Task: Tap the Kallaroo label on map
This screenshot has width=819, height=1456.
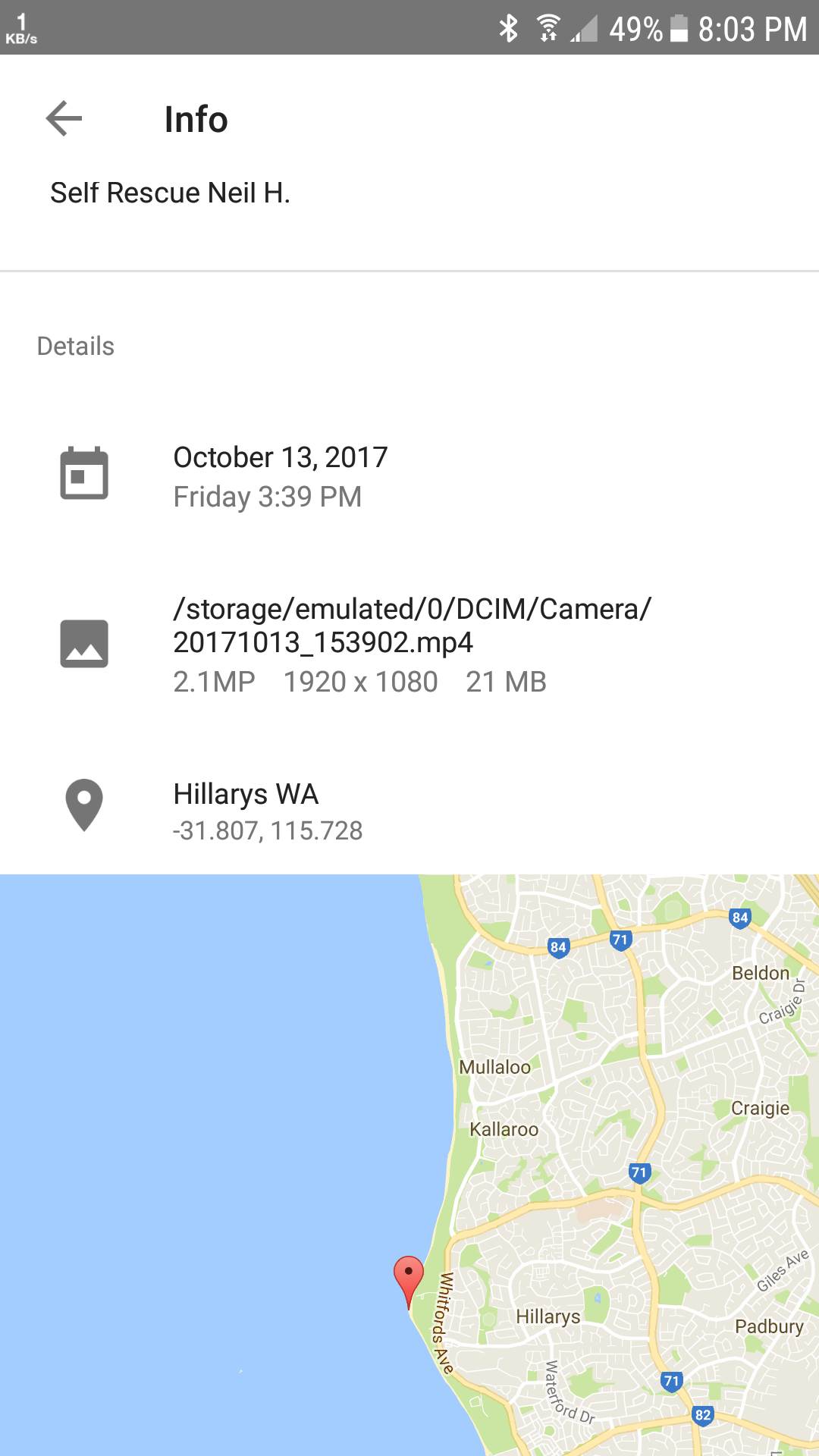Action: (x=504, y=1129)
